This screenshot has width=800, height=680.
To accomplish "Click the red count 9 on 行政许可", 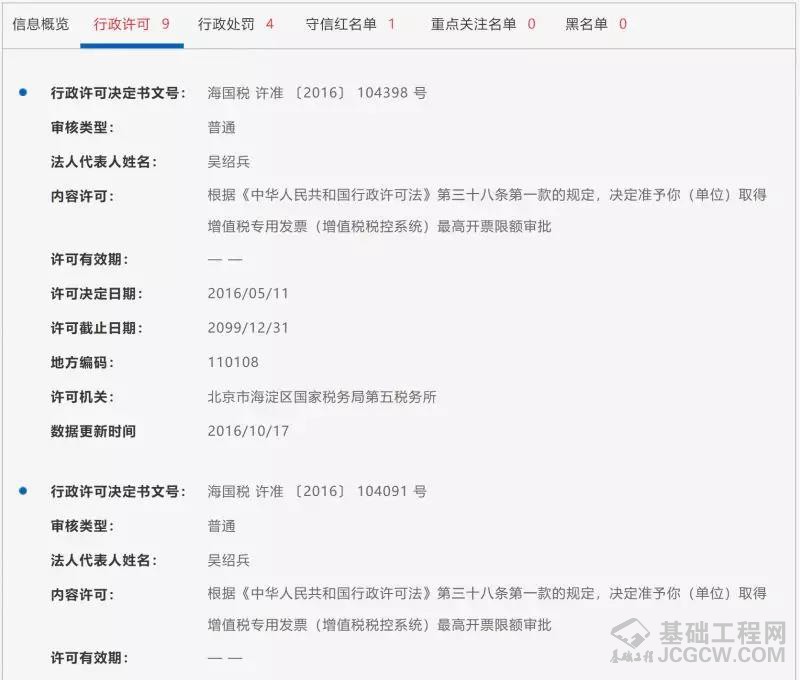I will 165,23.
